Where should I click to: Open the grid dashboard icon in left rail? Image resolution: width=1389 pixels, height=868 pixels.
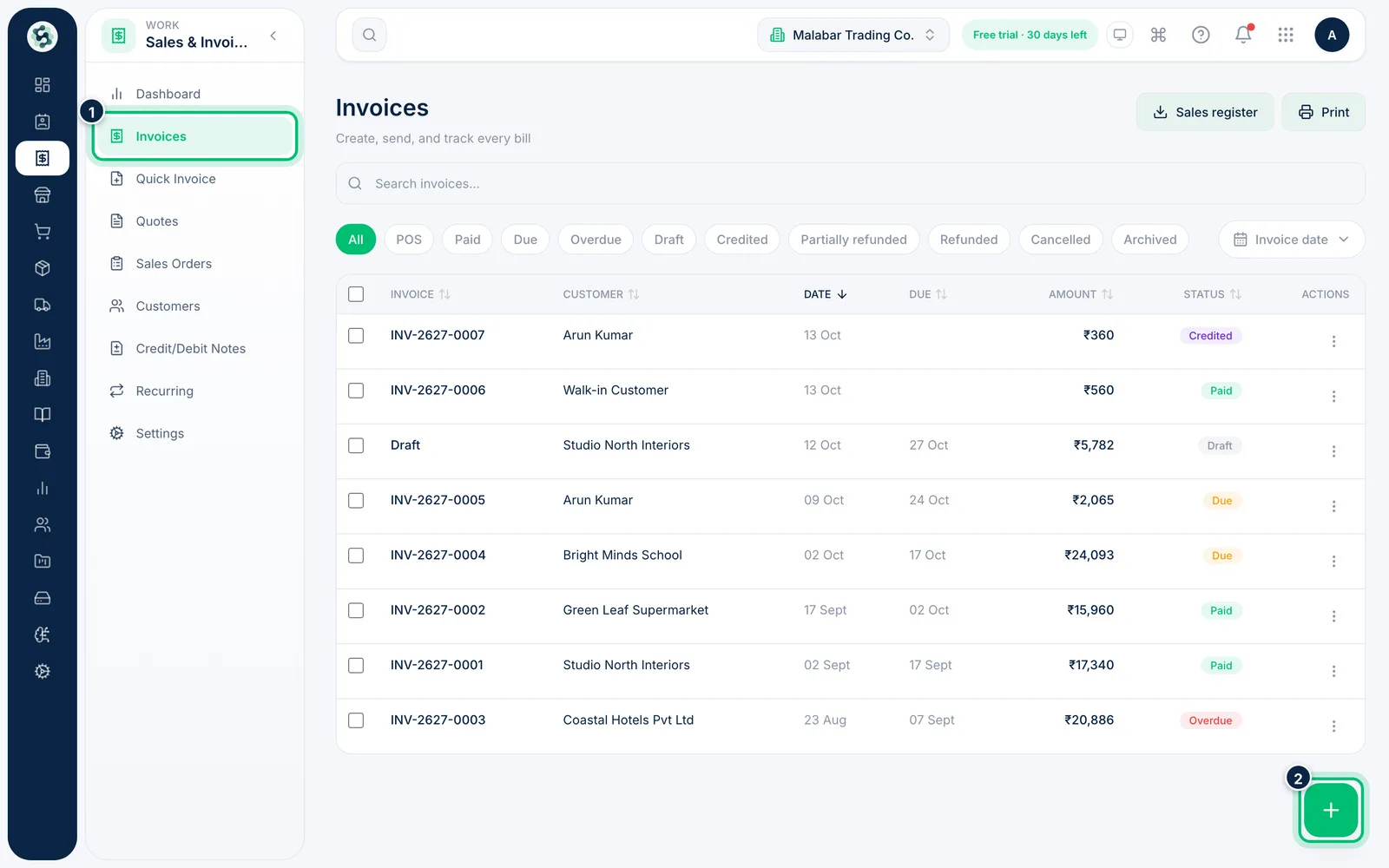(x=42, y=85)
